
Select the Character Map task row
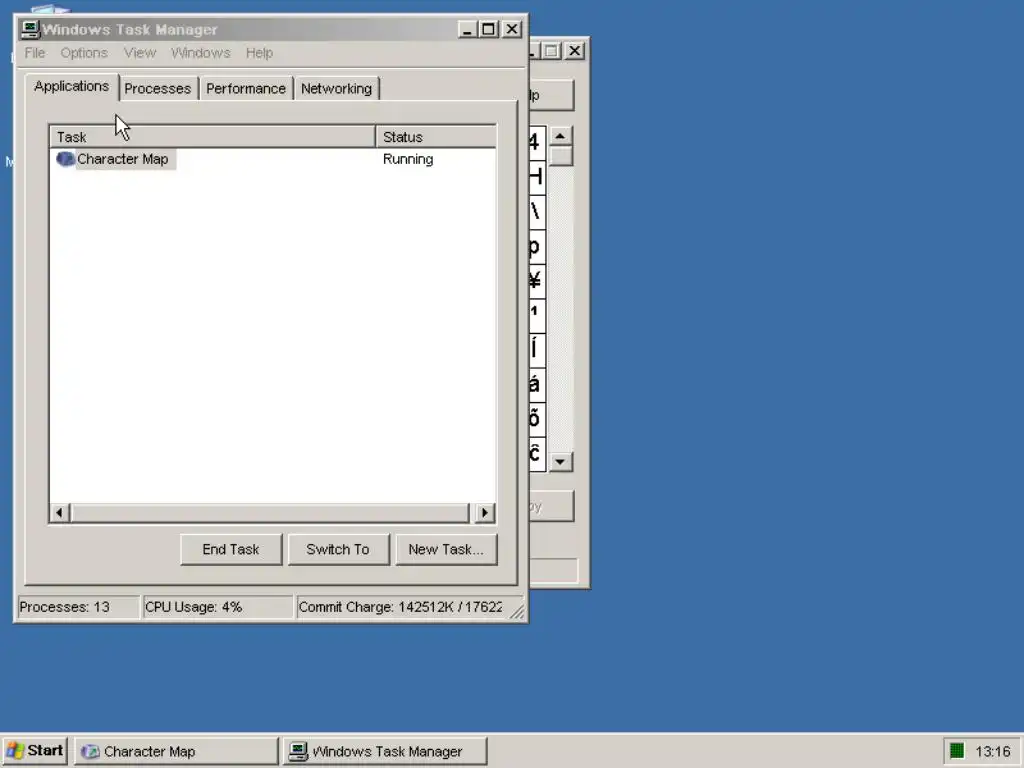[x=272, y=159]
